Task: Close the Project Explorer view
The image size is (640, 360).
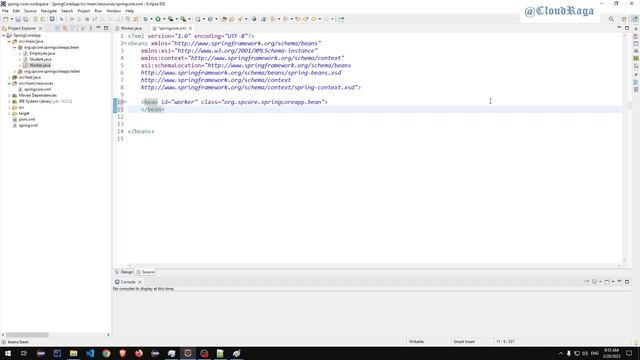Action: 40,28
